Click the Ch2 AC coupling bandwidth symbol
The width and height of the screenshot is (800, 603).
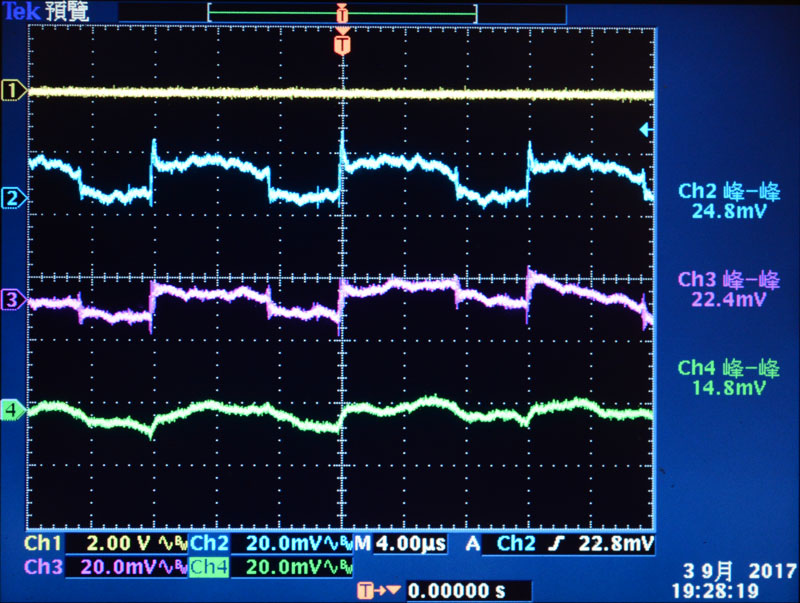click(338, 543)
